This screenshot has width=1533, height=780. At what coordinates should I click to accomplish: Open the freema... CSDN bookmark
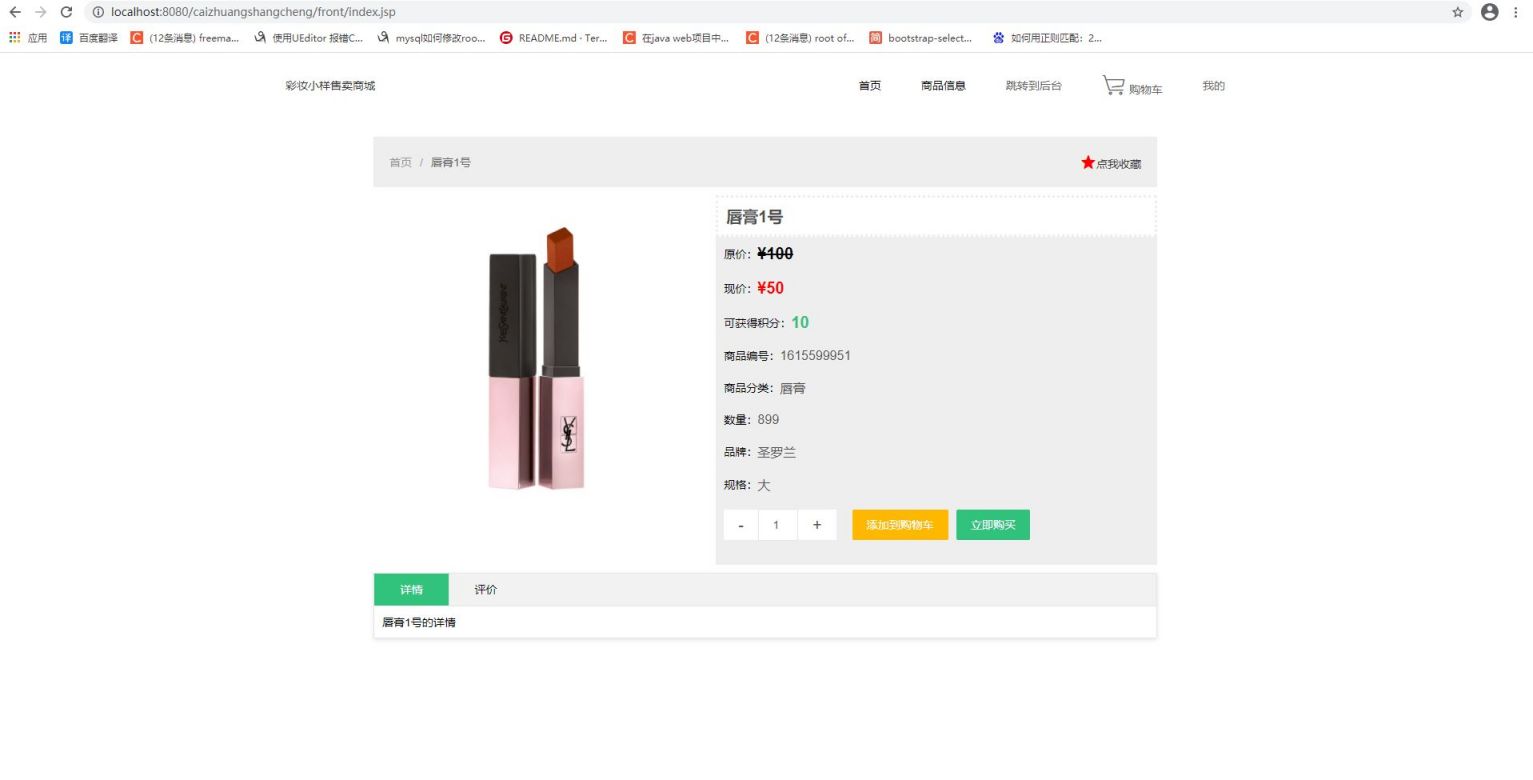click(185, 38)
